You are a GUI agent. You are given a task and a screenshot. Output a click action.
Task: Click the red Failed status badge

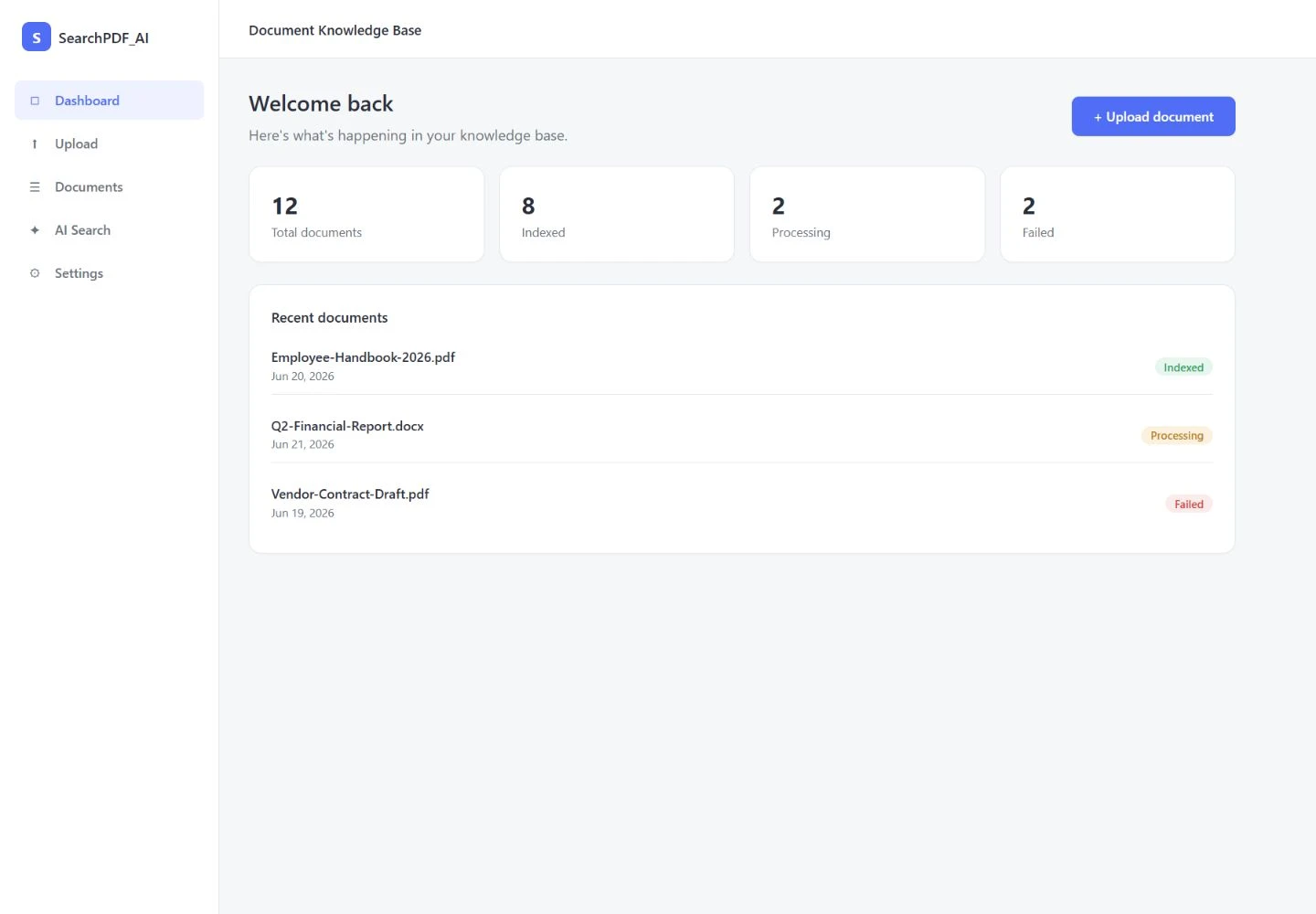[1189, 505]
